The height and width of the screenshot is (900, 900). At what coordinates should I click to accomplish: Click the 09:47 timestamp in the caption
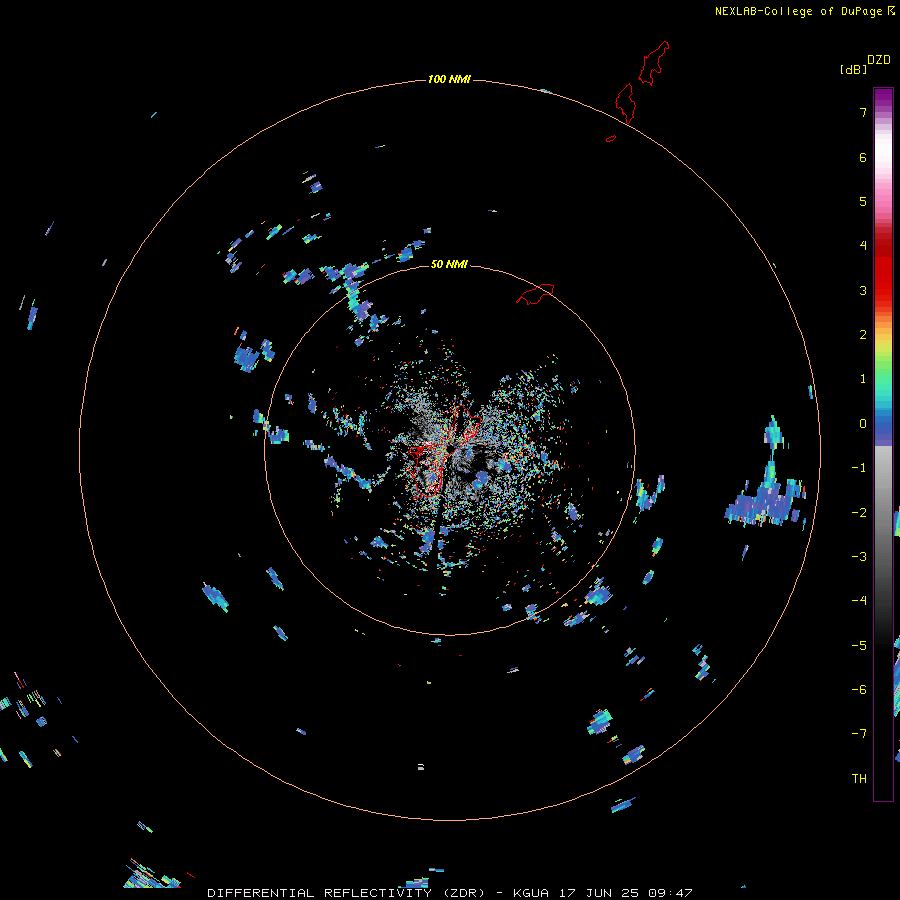pyautogui.click(x=670, y=893)
